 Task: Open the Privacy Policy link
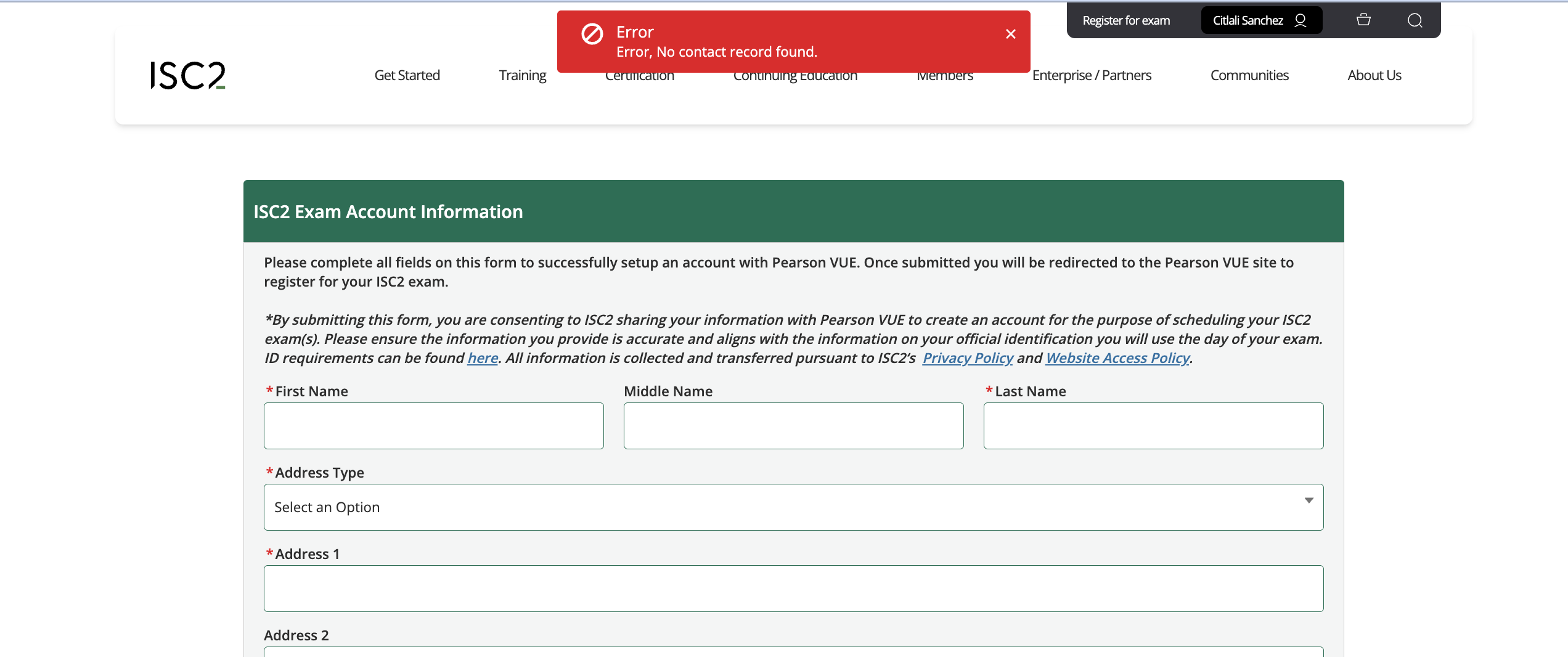(x=967, y=357)
